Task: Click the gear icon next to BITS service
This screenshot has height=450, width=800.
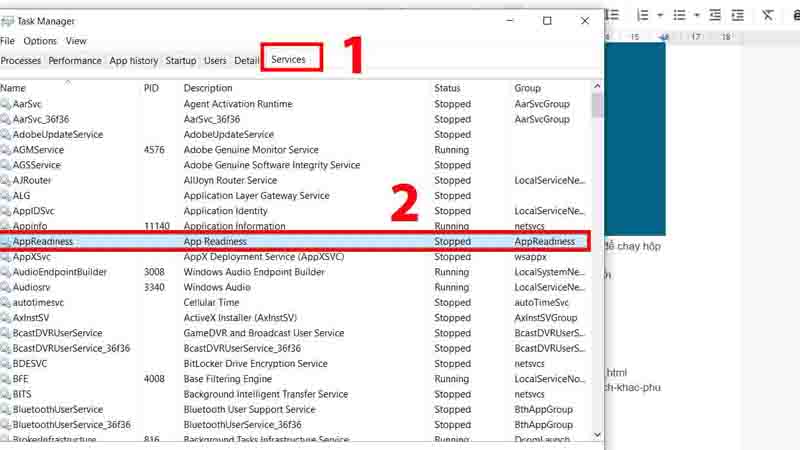Action: coord(6,394)
